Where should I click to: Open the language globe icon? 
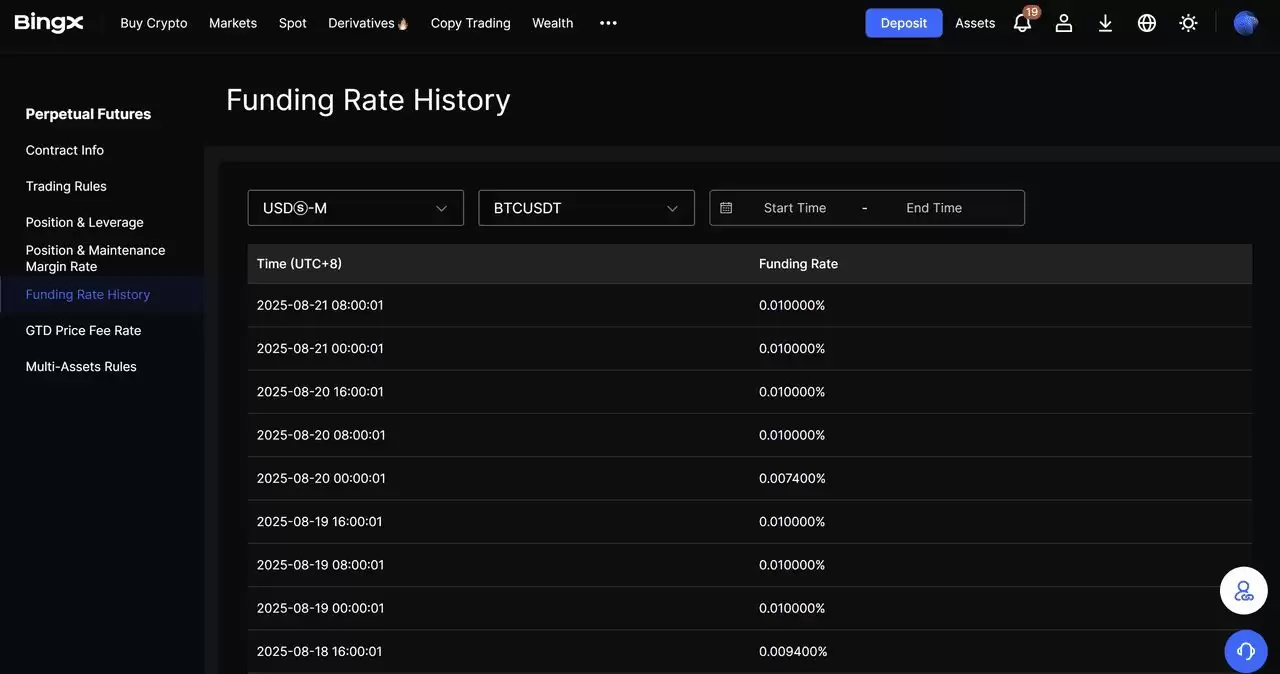[1147, 23]
